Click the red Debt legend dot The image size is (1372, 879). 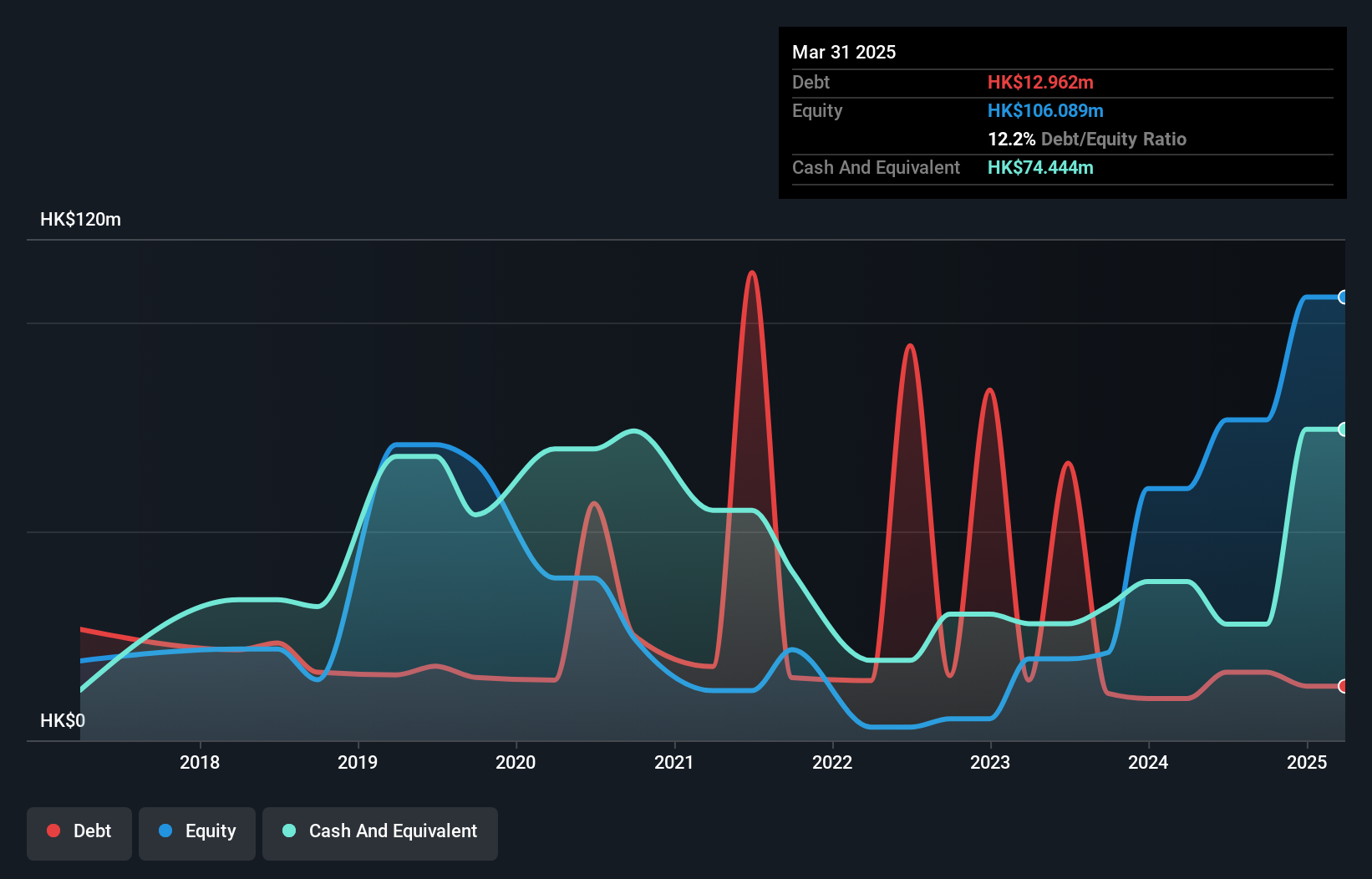point(53,831)
